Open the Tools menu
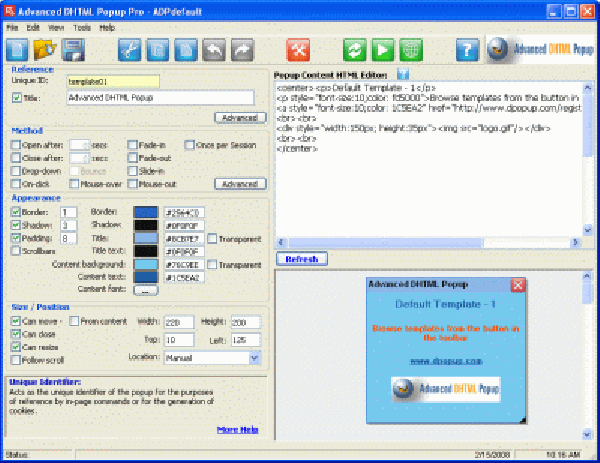Screen dimensions: 600x463 tap(81, 27)
